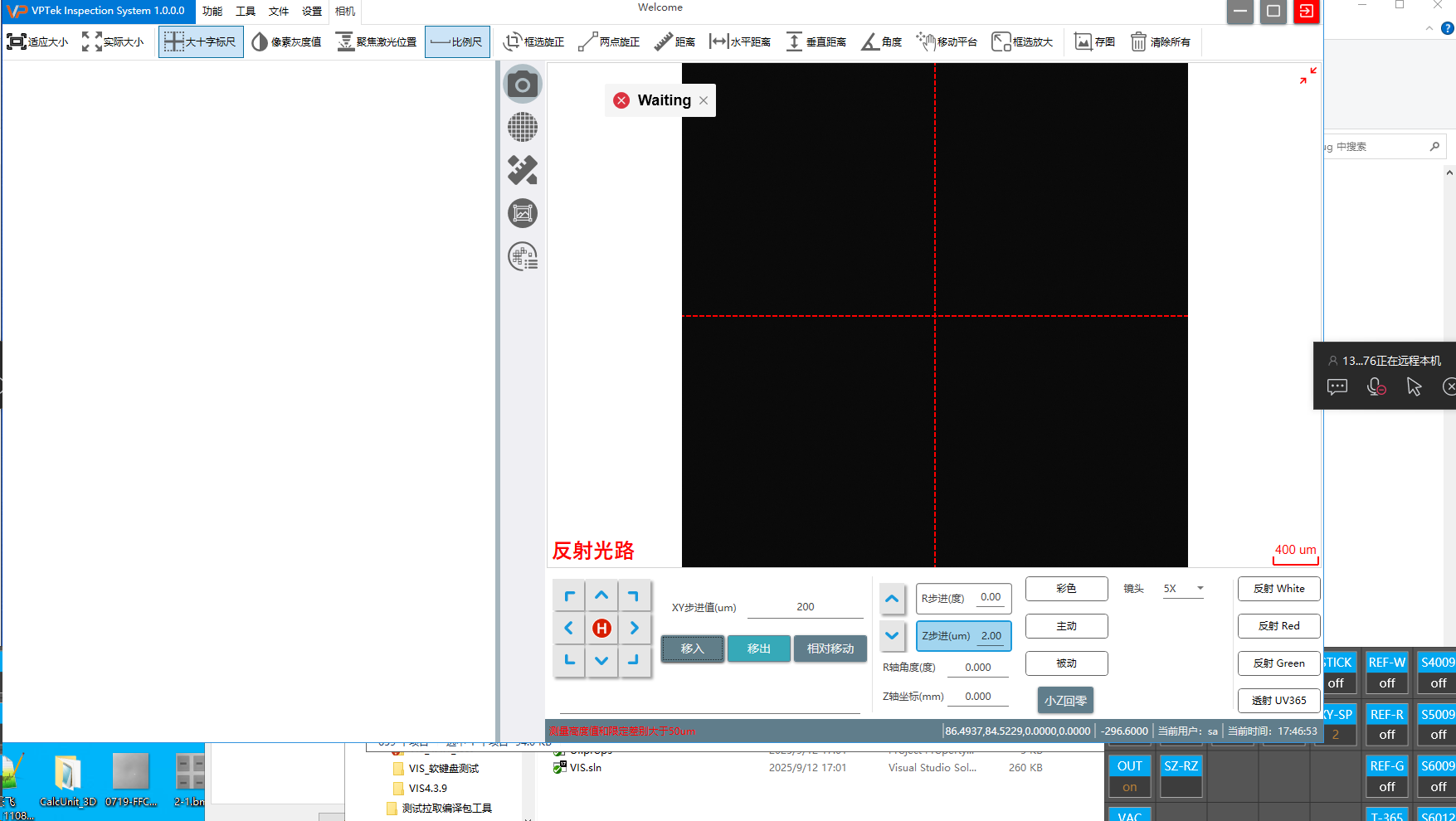Click the grid overlay icon in sidebar
The width and height of the screenshot is (1456, 821).
coord(522,127)
